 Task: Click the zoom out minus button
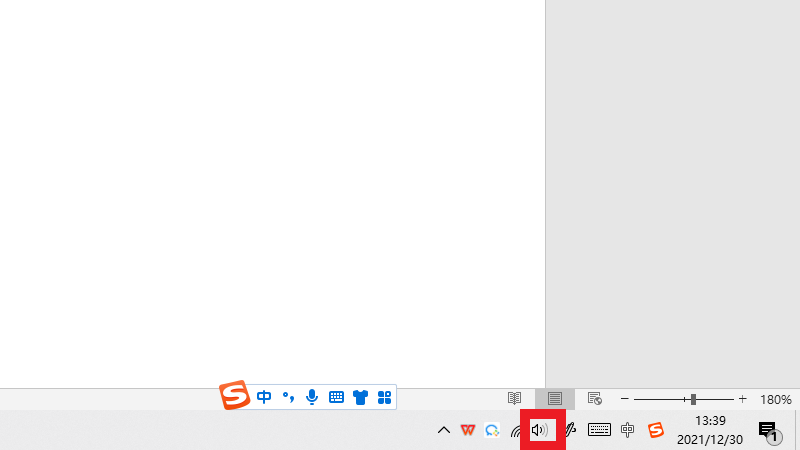pyautogui.click(x=625, y=399)
